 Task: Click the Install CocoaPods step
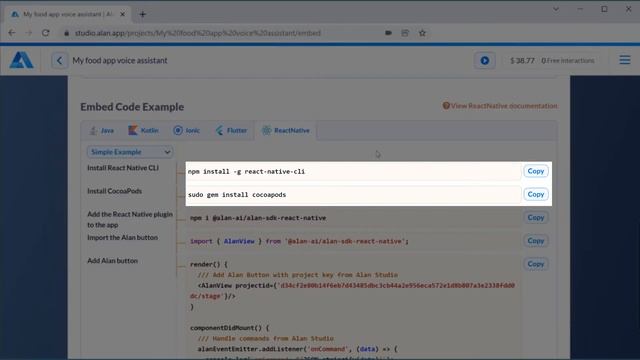(114, 191)
